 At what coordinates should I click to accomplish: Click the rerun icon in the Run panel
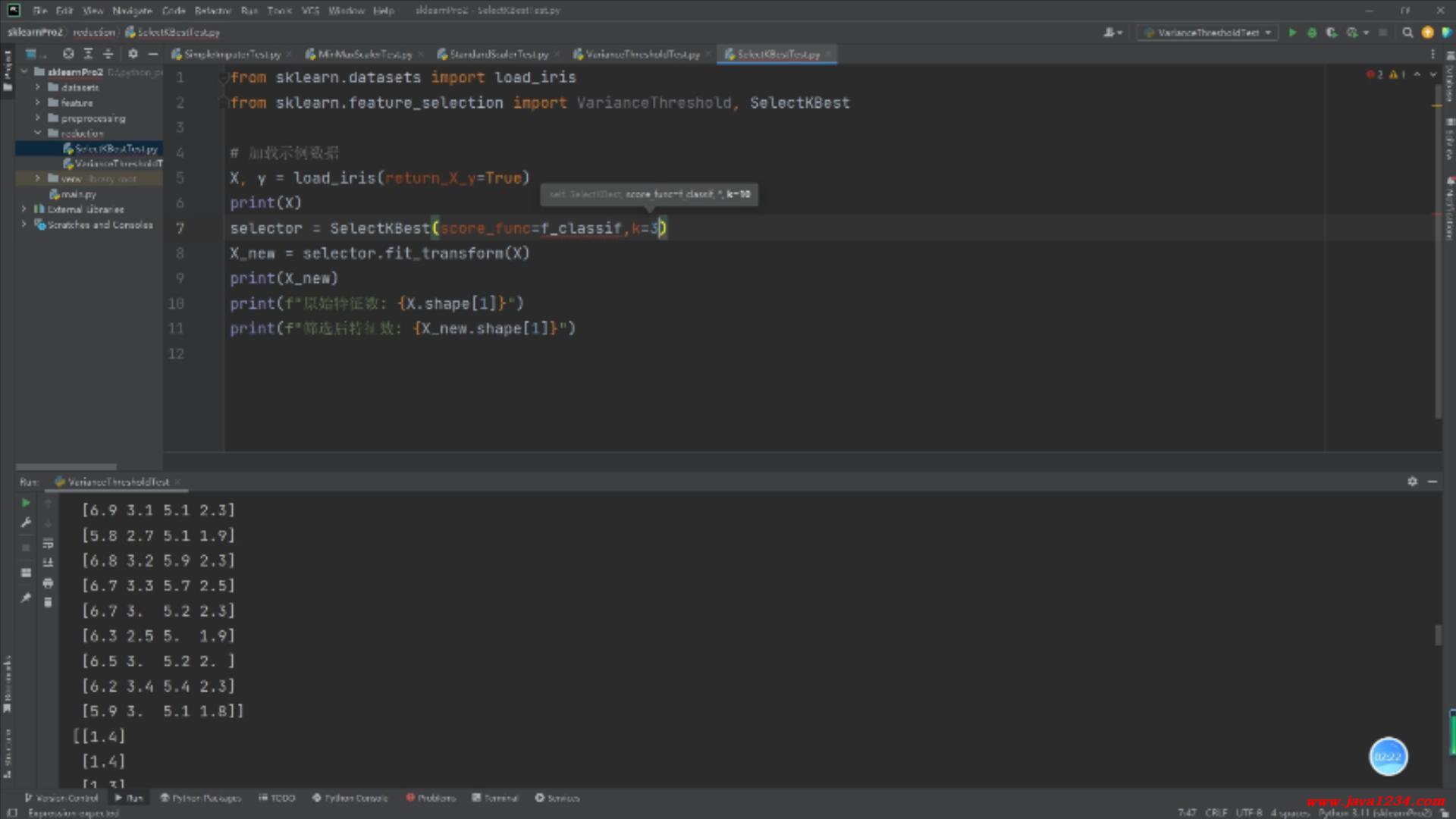pos(26,503)
